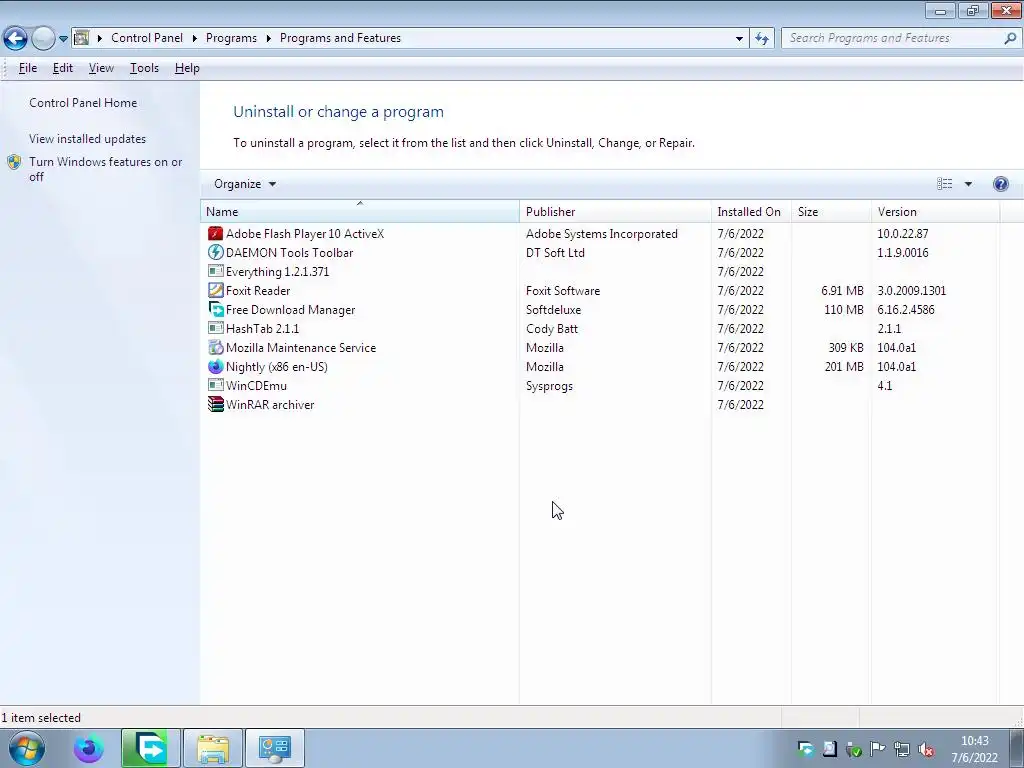Image resolution: width=1024 pixels, height=768 pixels.
Task: Open the Tools menu
Action: [144, 68]
